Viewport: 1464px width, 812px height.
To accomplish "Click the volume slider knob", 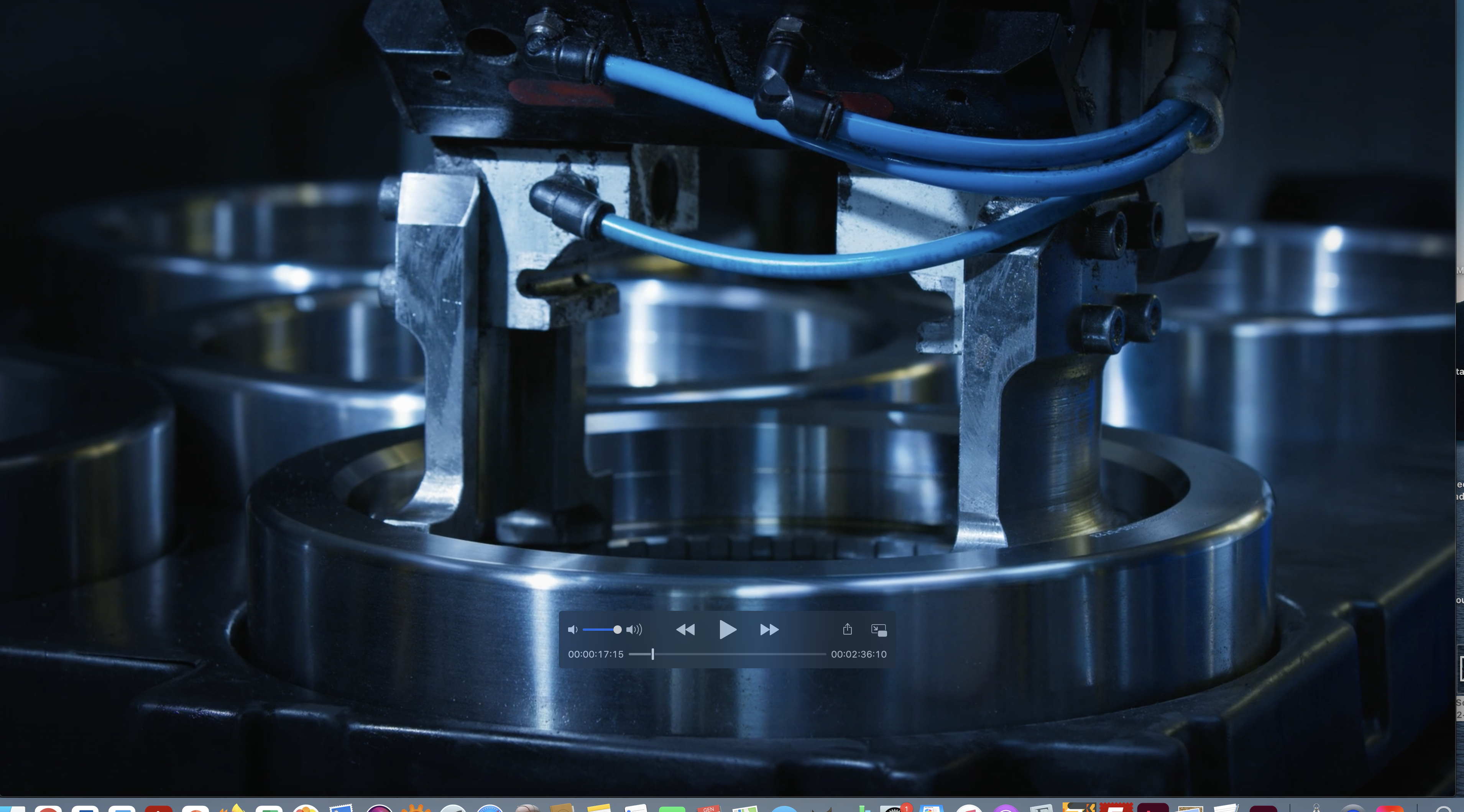I will pos(617,630).
